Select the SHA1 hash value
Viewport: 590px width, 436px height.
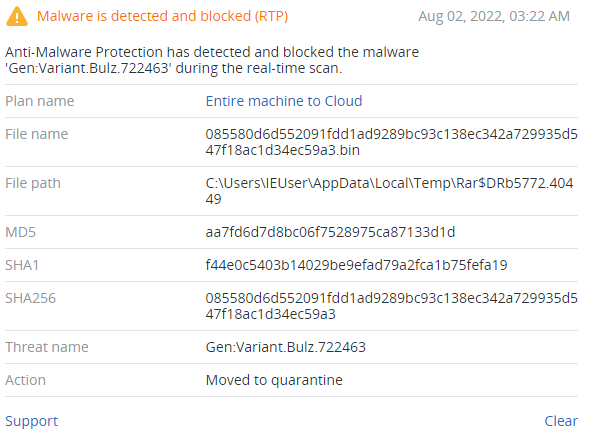pos(356,265)
